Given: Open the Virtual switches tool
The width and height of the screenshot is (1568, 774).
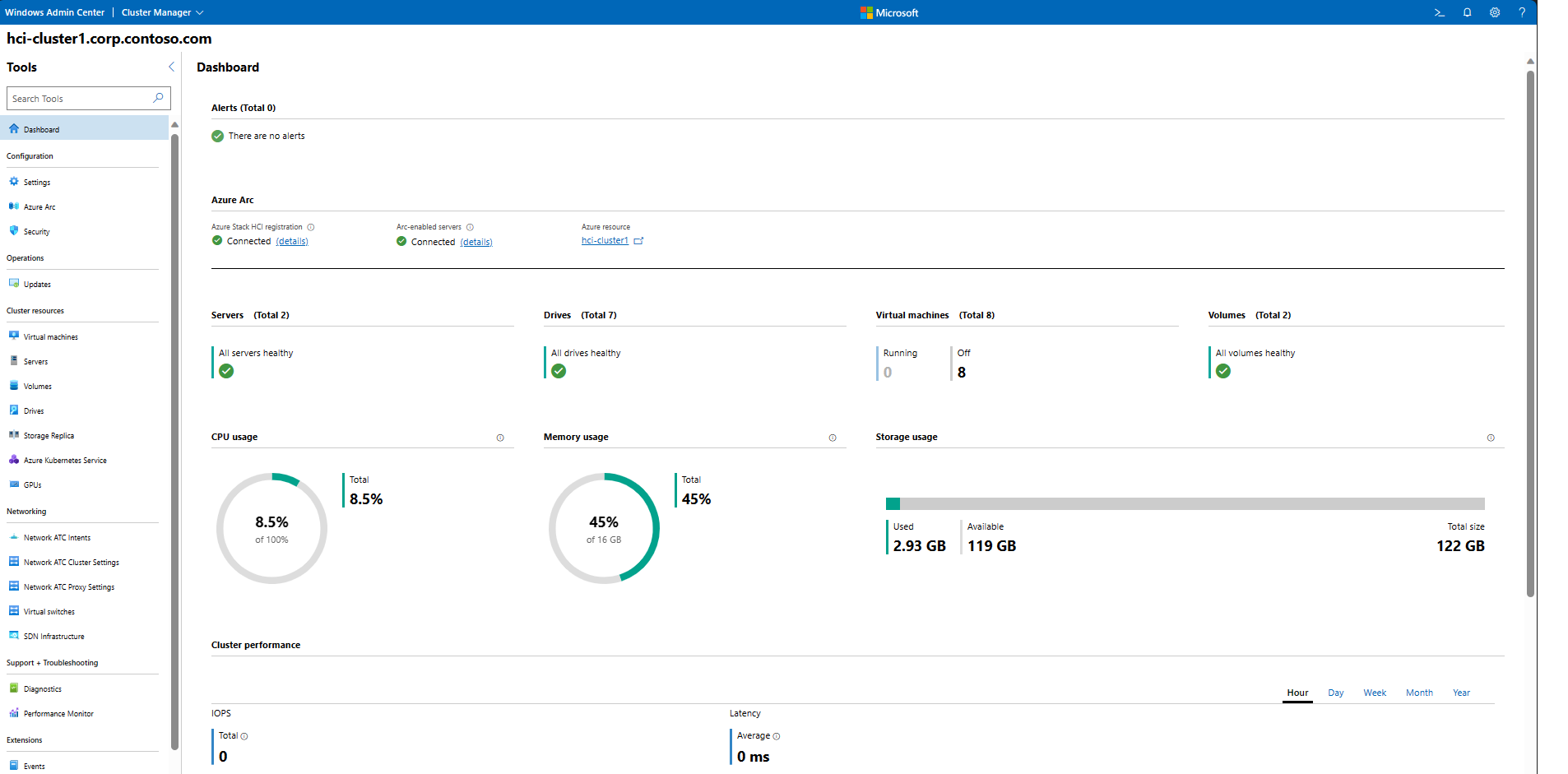Looking at the screenshot, I should point(49,611).
